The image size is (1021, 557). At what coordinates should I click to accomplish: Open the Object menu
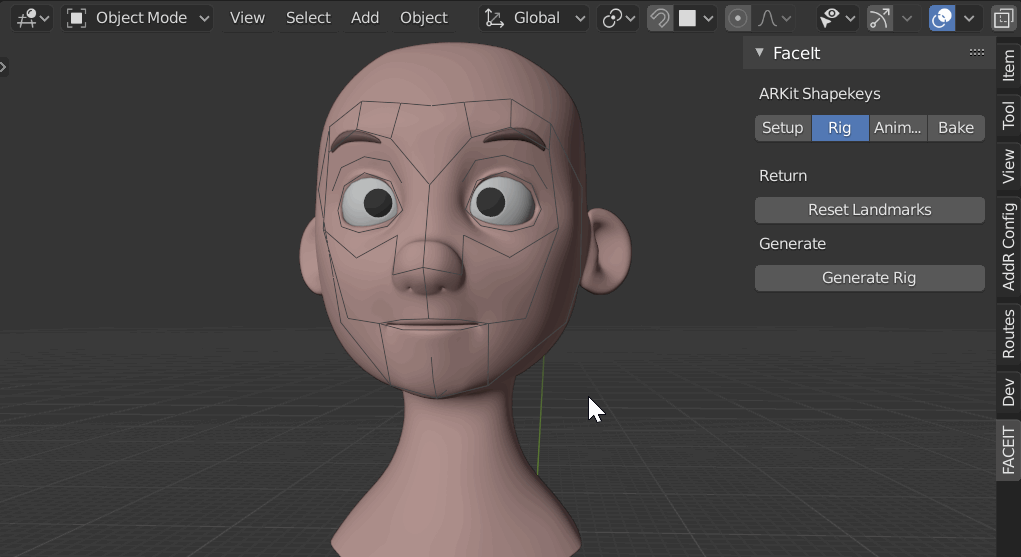click(x=423, y=18)
